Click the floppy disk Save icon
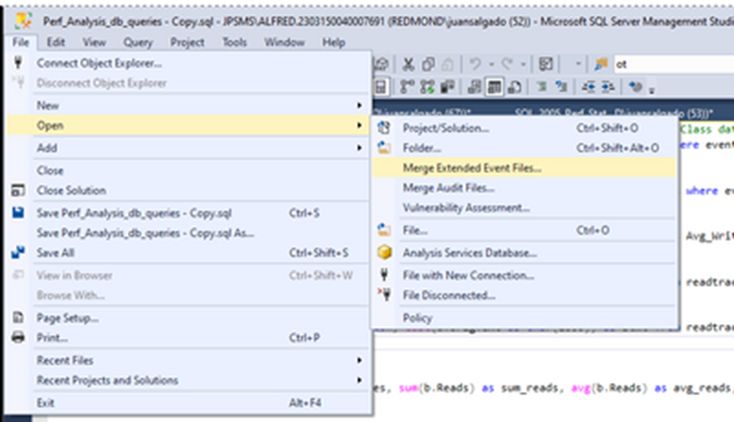734x422 pixels. (18, 213)
